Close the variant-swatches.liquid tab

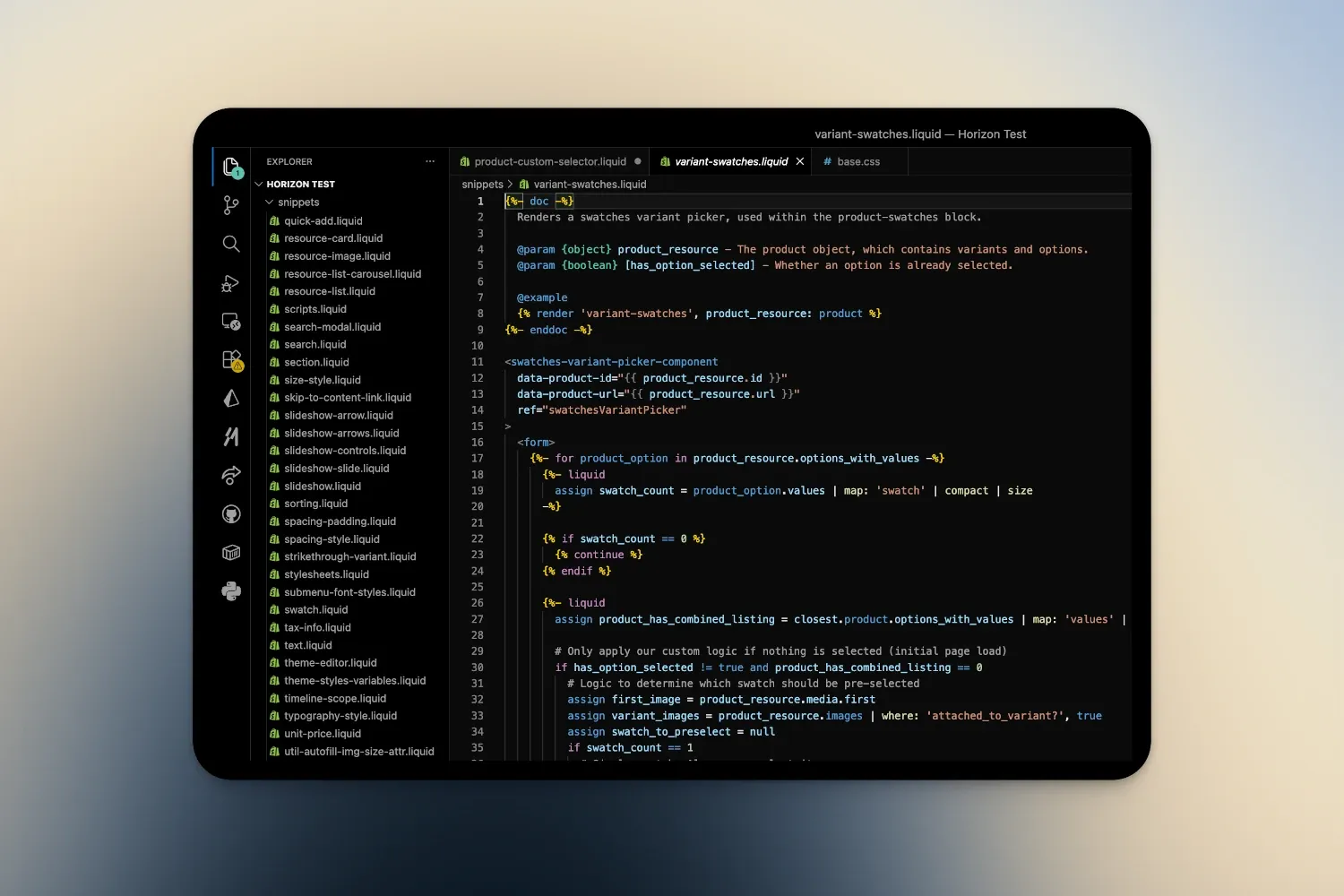(799, 161)
